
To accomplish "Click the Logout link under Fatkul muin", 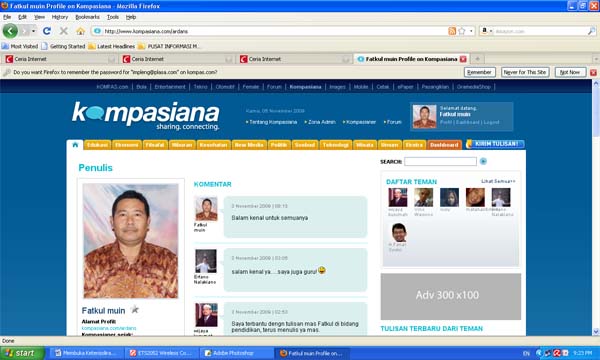I will point(491,122).
